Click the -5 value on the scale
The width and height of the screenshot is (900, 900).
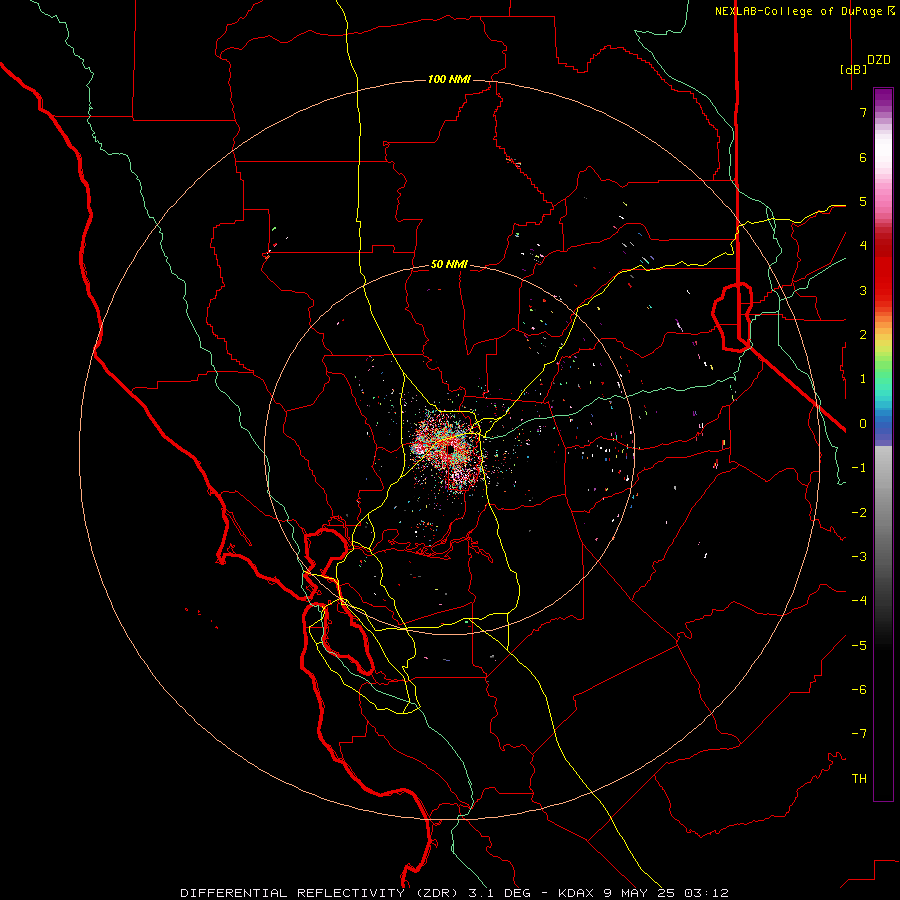(x=859, y=645)
